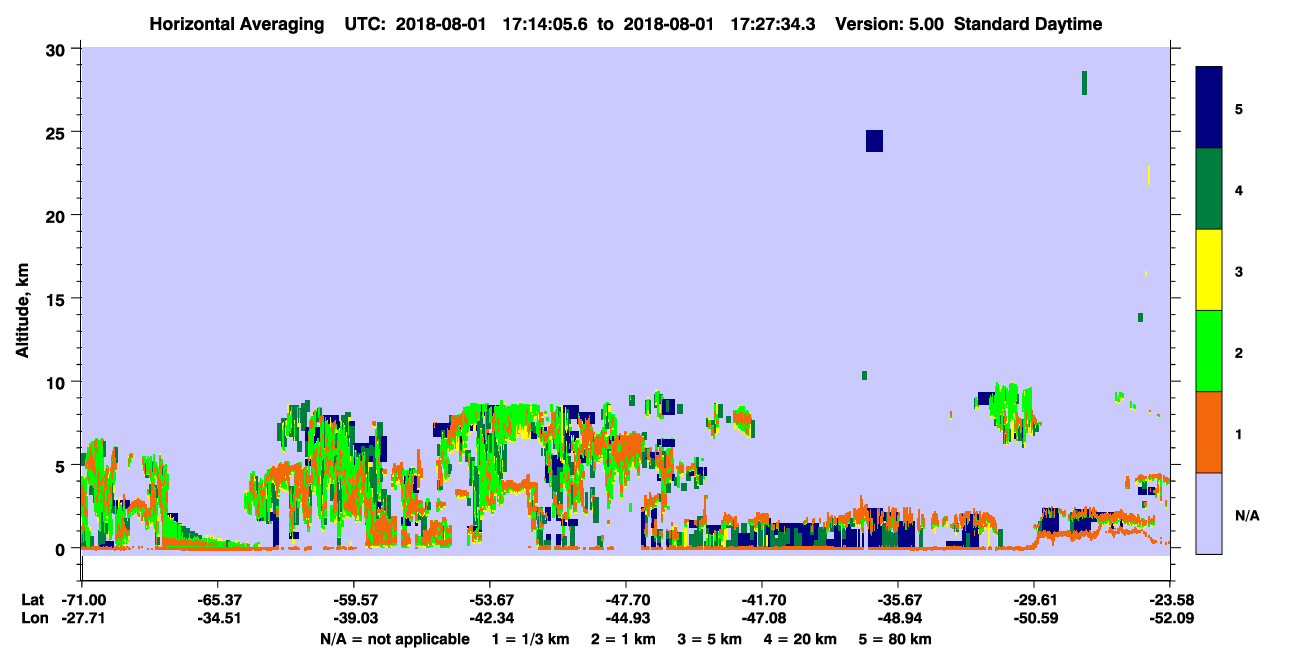This screenshot has width=1300, height=667.
Task: Click latitude value -53.67
Action: pos(490,600)
